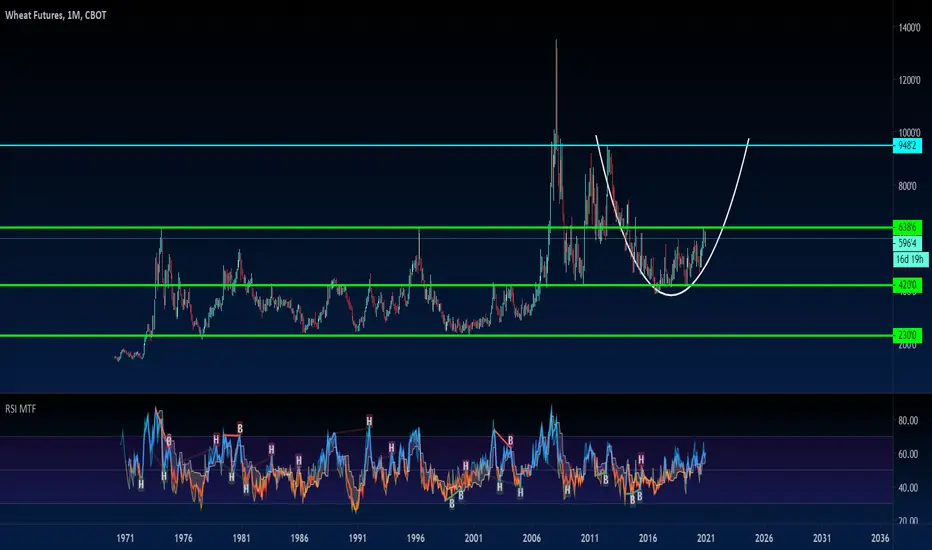
Task: Select the green horizontal line at 420'0
Action: point(446,285)
